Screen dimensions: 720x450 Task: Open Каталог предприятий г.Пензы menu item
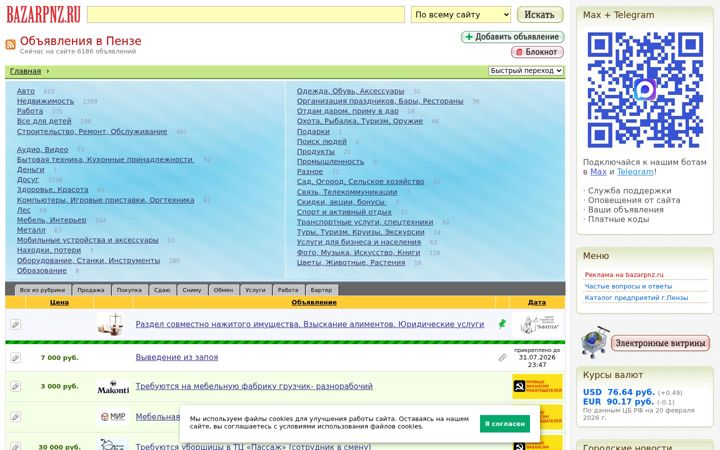[x=636, y=298]
